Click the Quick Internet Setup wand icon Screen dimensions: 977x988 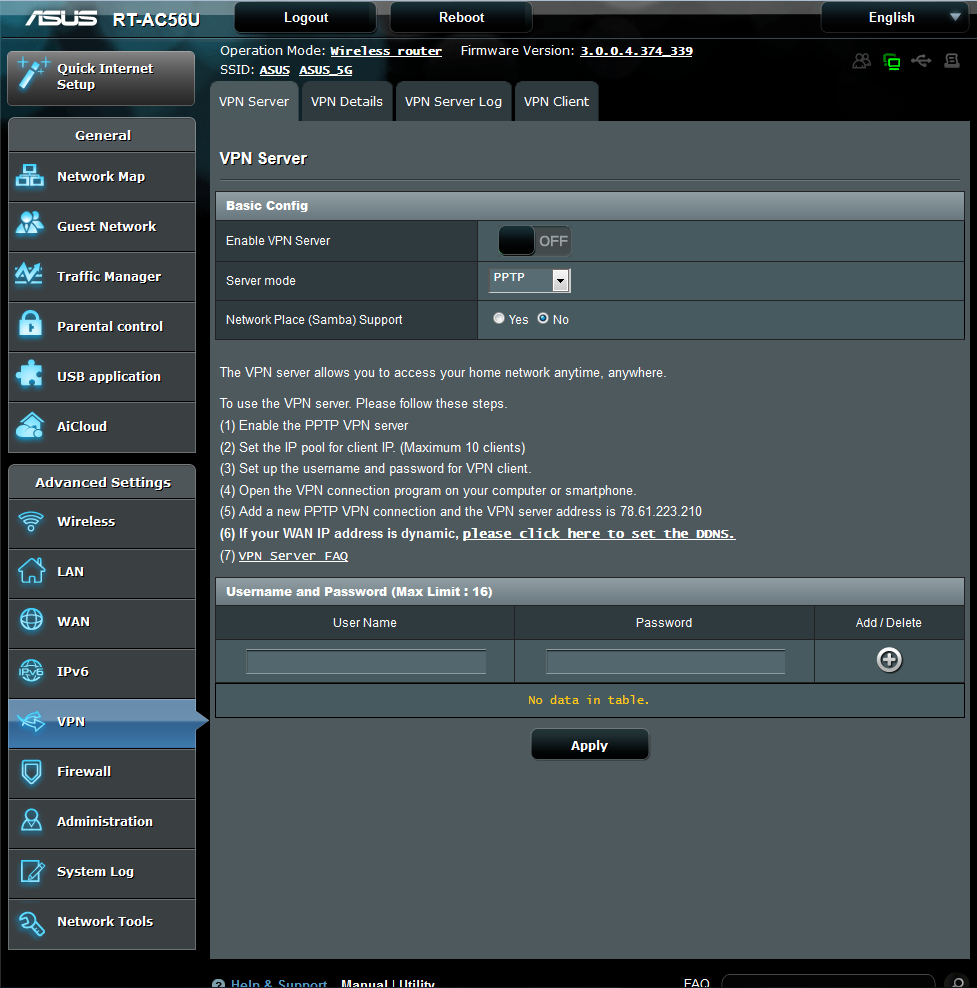click(33, 74)
